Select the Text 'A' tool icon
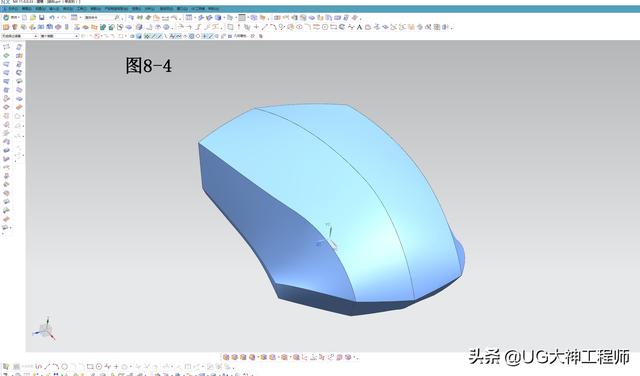Viewport: 640px width, 376px height. (360, 27)
